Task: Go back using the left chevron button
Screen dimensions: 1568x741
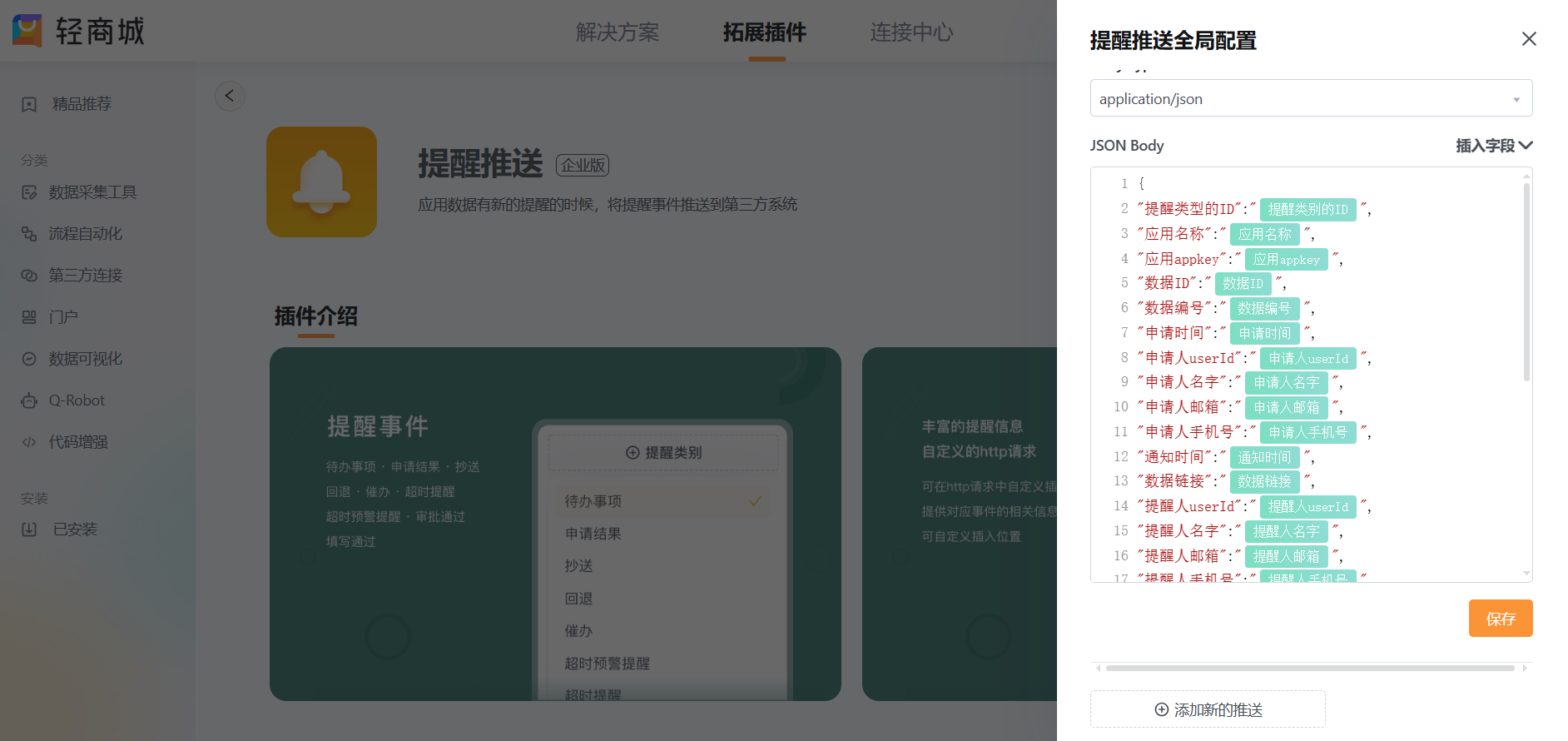Action: click(230, 96)
